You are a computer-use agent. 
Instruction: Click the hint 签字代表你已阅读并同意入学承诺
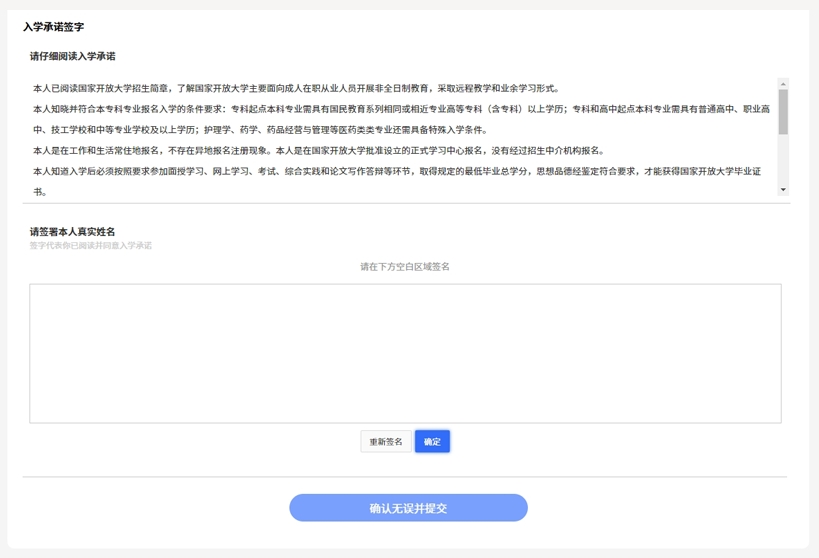pyautogui.click(x=90, y=246)
